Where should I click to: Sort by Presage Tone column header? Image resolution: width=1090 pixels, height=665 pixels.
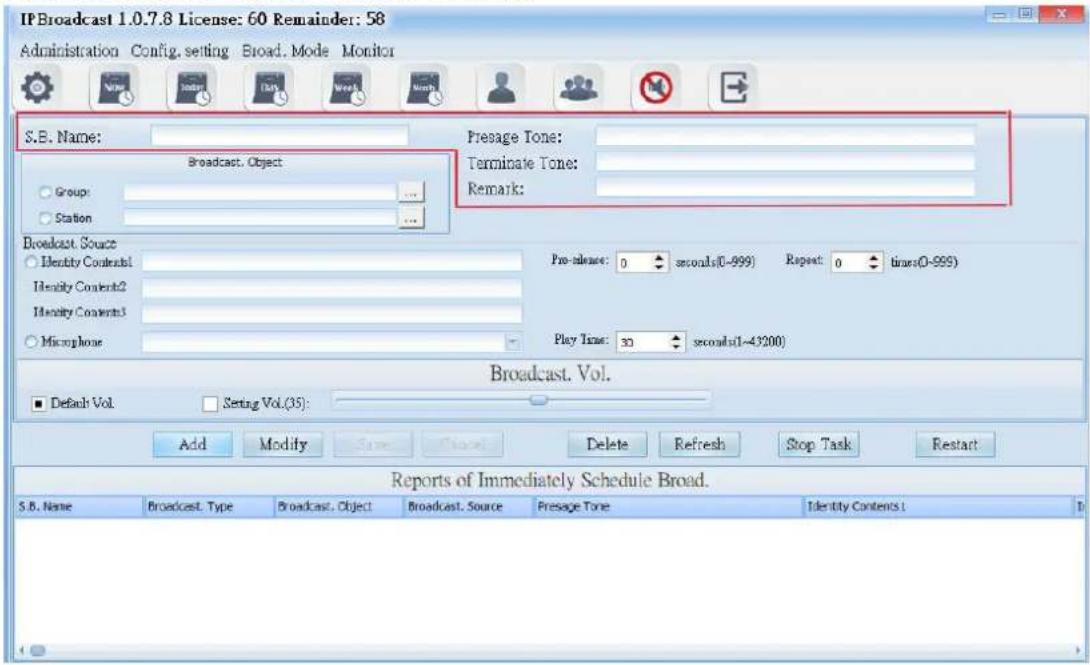[668, 507]
